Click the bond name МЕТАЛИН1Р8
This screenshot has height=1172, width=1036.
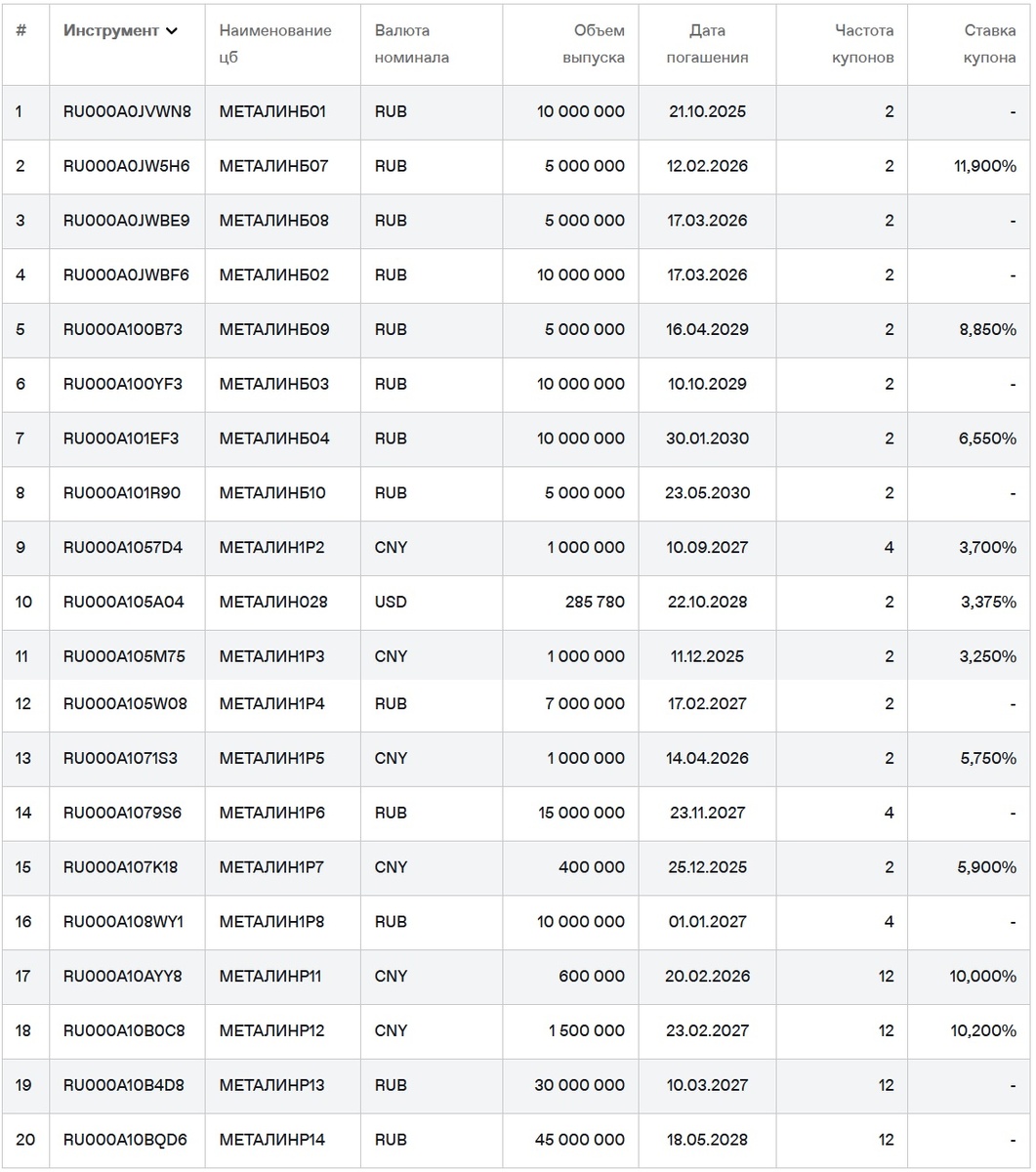click(272, 923)
